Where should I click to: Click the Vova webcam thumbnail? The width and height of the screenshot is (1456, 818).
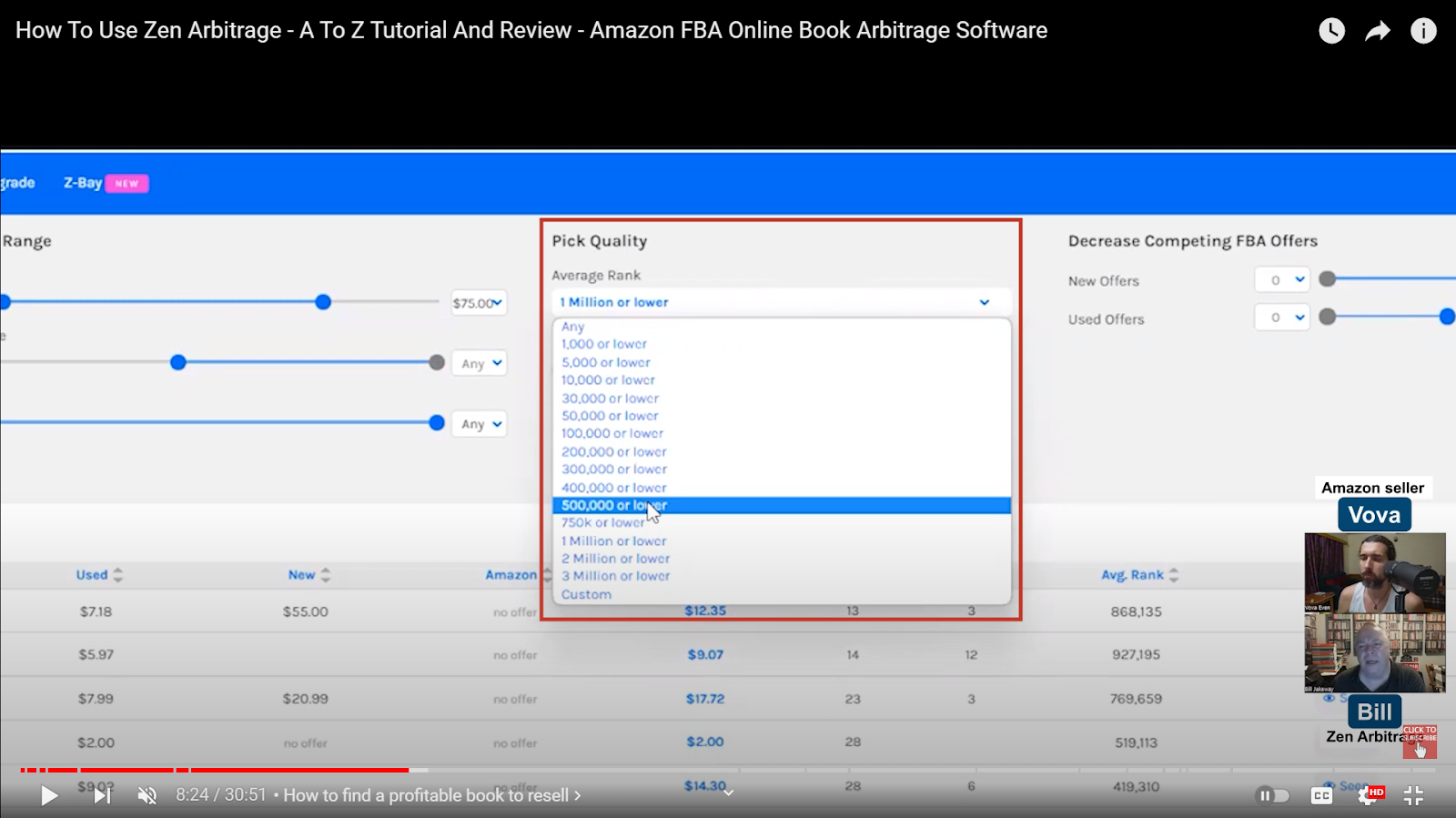point(1375,573)
